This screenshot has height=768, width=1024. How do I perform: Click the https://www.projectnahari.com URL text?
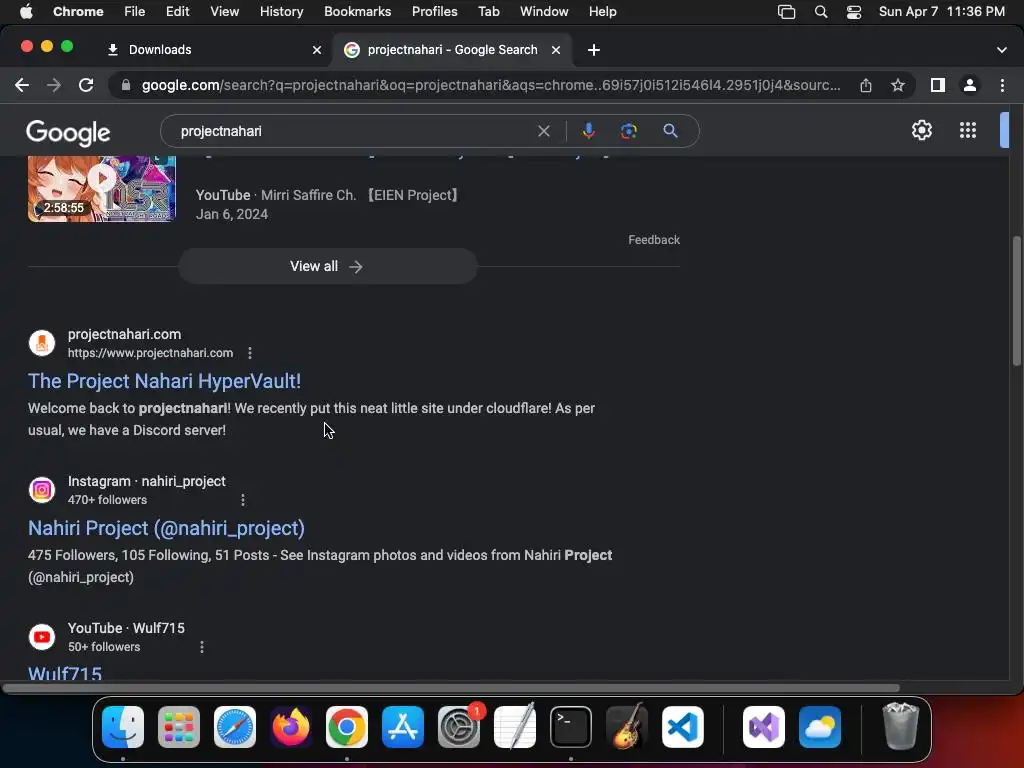point(150,353)
